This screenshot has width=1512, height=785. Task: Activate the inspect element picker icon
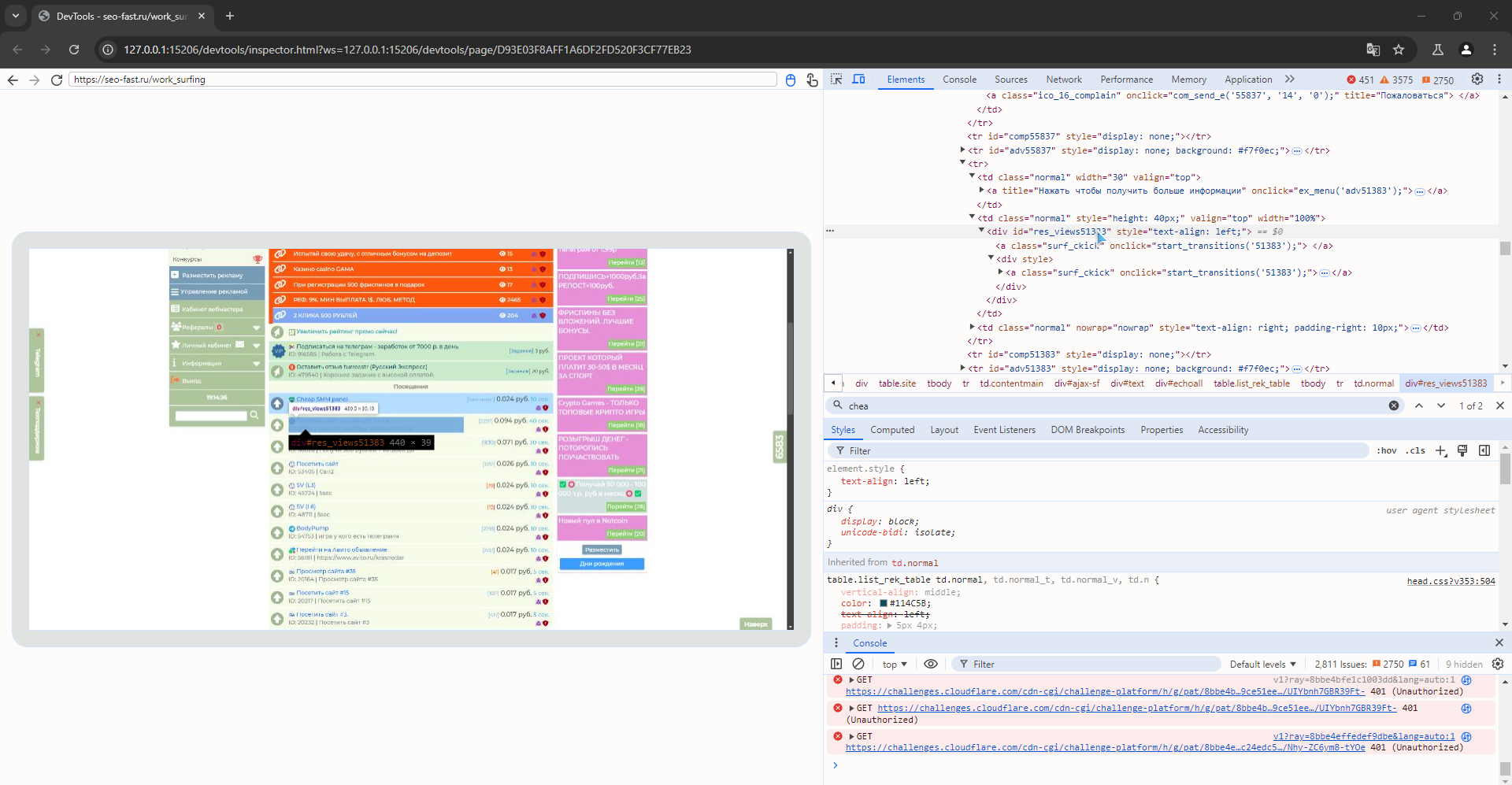click(836, 80)
